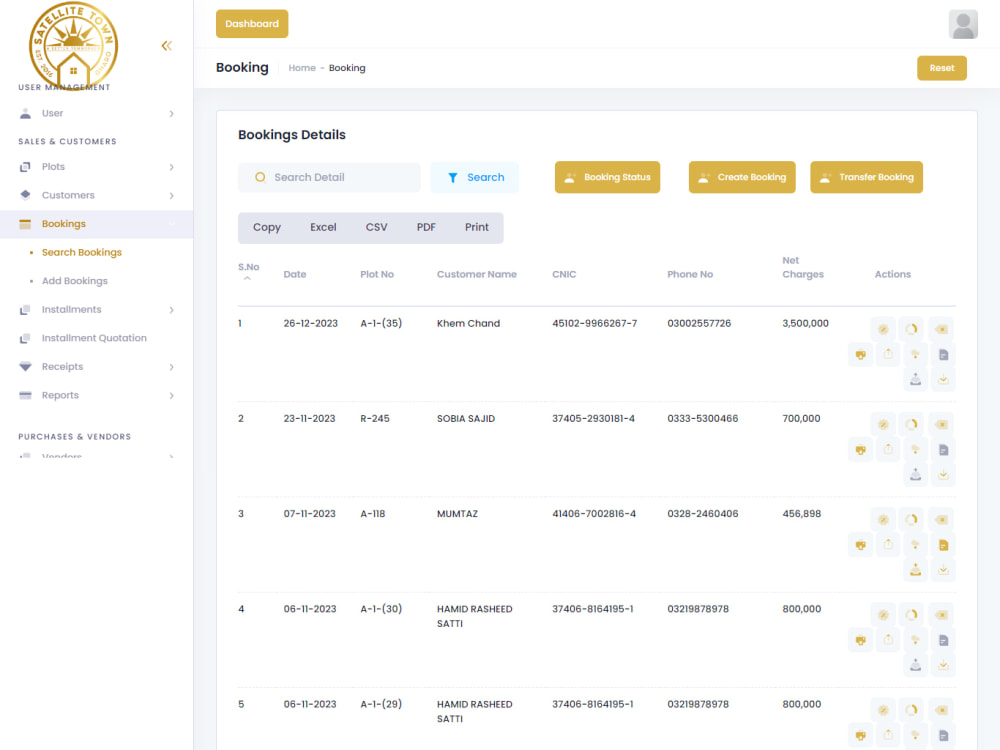1000x750 pixels.
Task: Collapse the sidebar with the double chevron
Action: coord(166,45)
